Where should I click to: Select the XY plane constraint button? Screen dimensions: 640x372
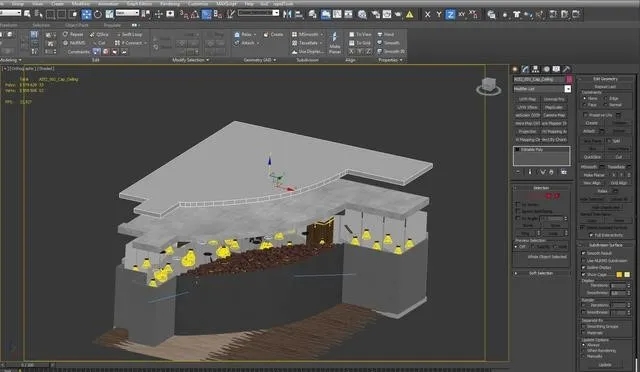(462, 15)
